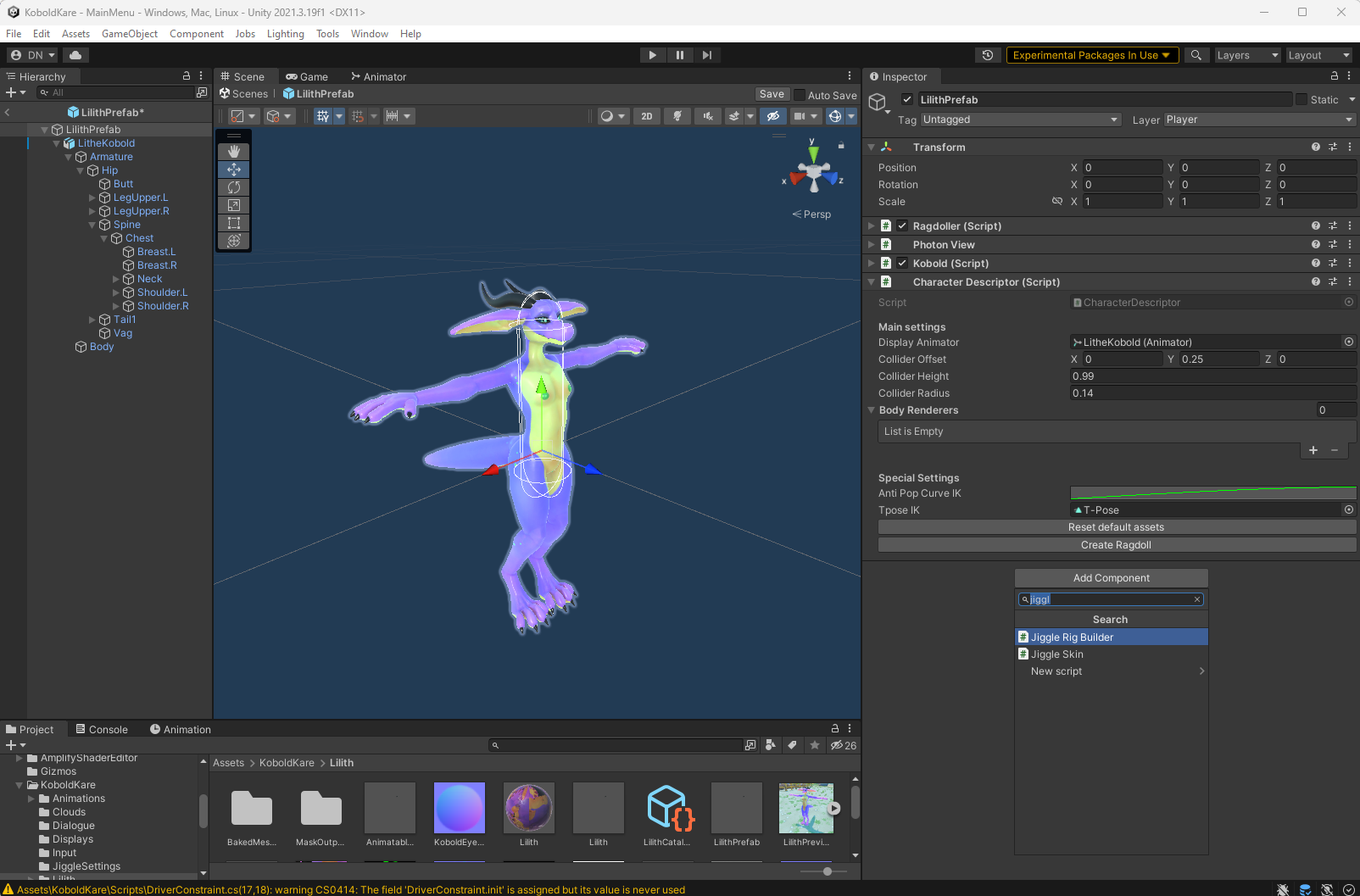Toggle scene lighting icon

pos(677,116)
